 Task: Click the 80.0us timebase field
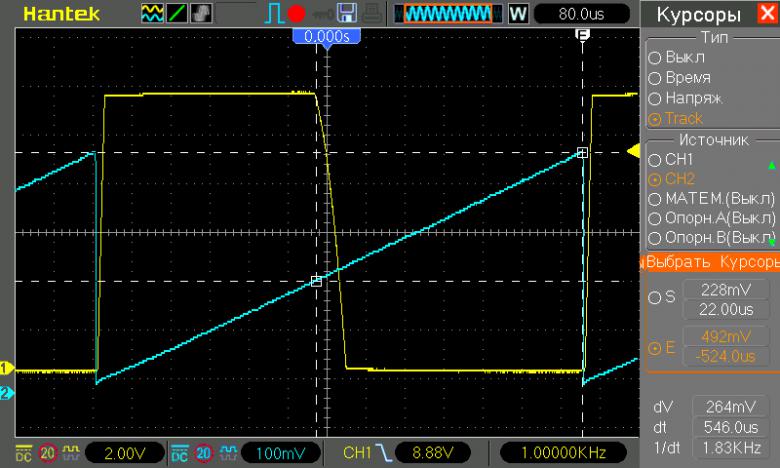point(585,15)
